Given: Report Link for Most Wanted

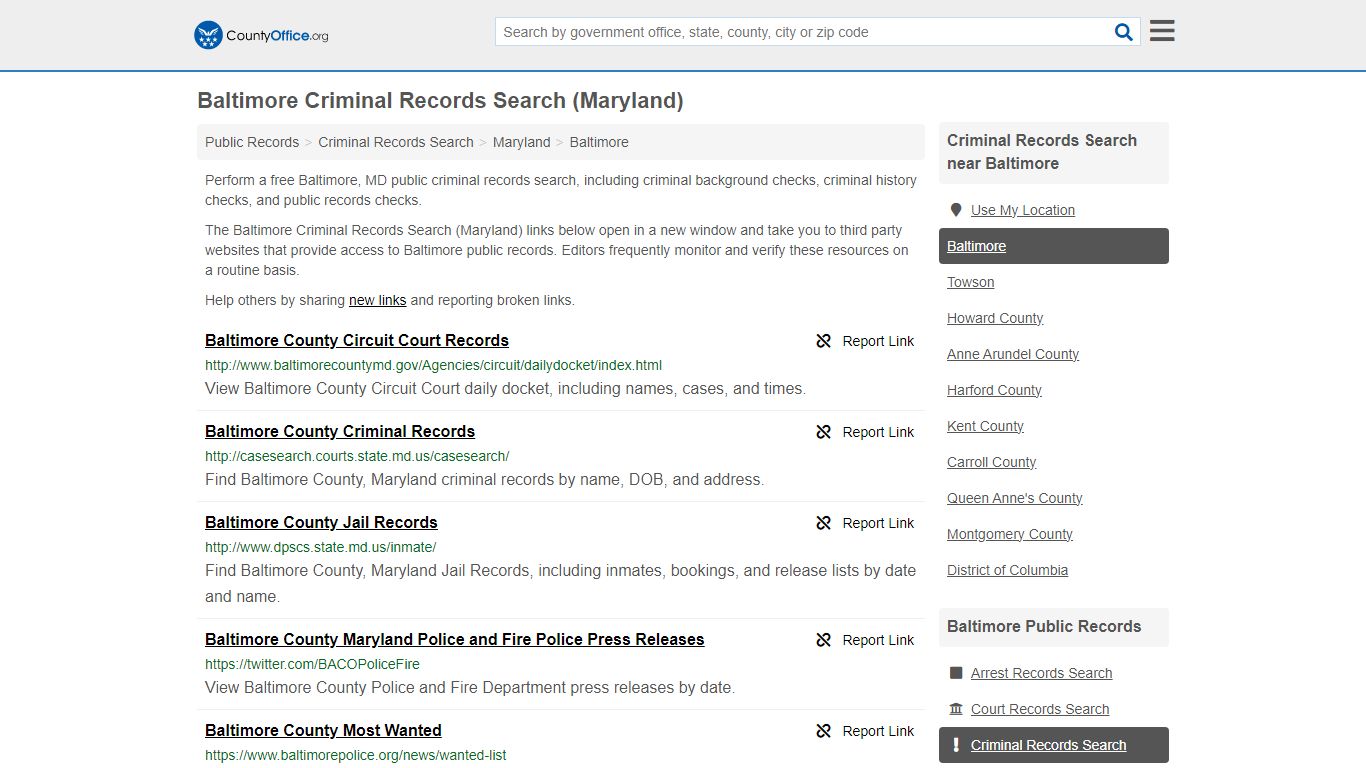Looking at the screenshot, I should click(x=878, y=731).
